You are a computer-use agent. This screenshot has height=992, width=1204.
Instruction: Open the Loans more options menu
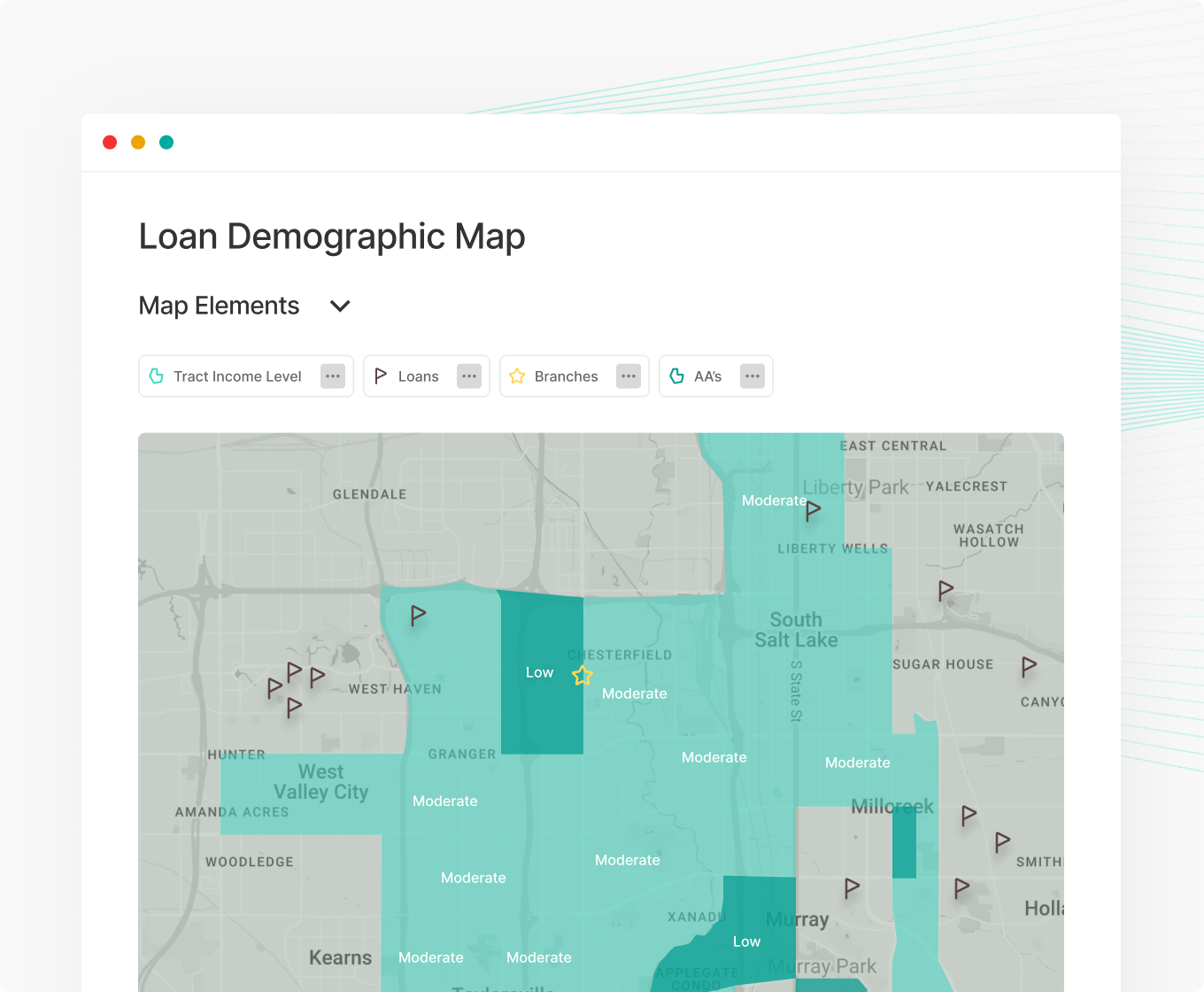(469, 376)
